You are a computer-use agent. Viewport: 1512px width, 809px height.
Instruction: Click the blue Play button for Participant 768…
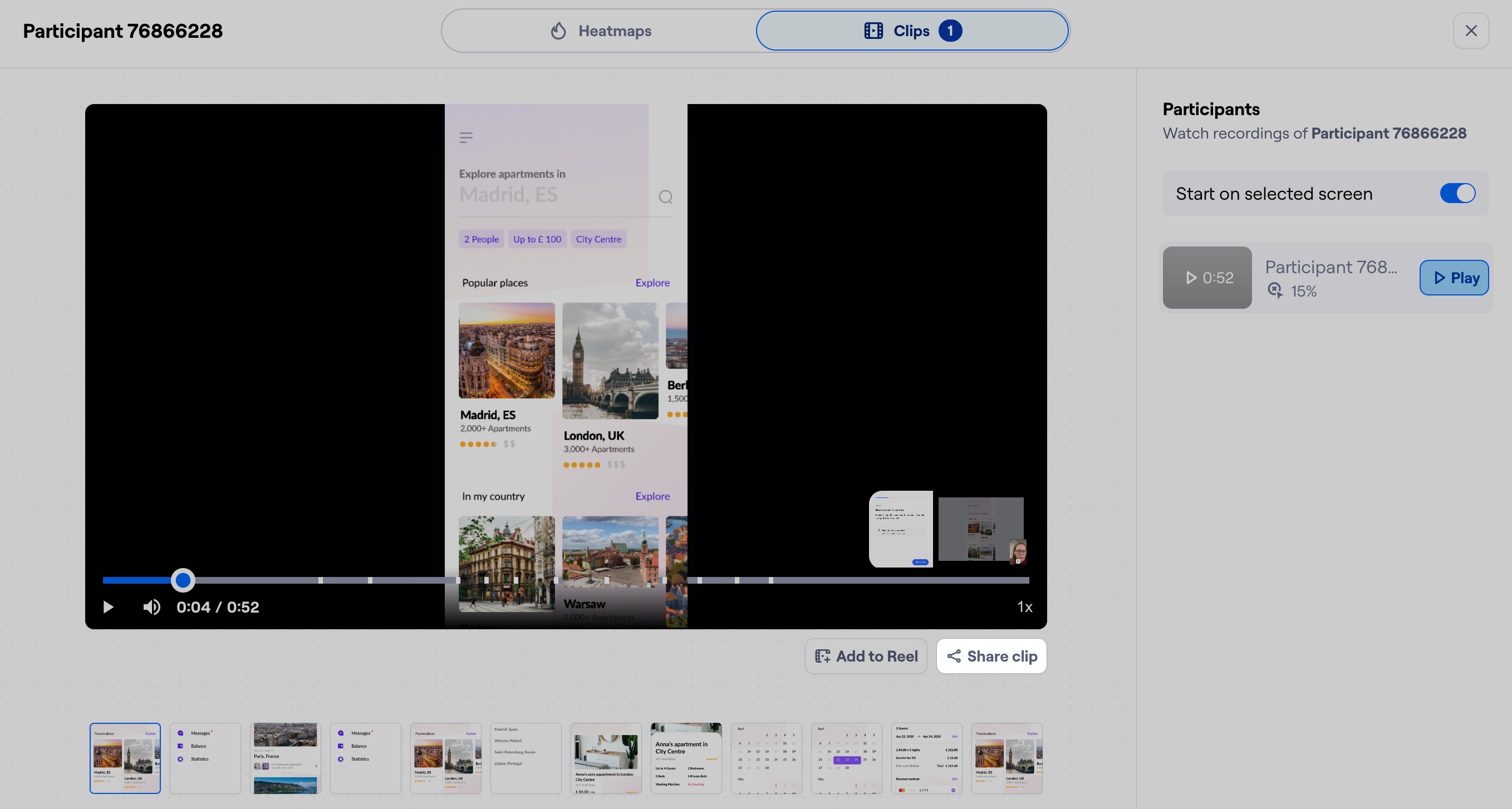[1454, 278]
